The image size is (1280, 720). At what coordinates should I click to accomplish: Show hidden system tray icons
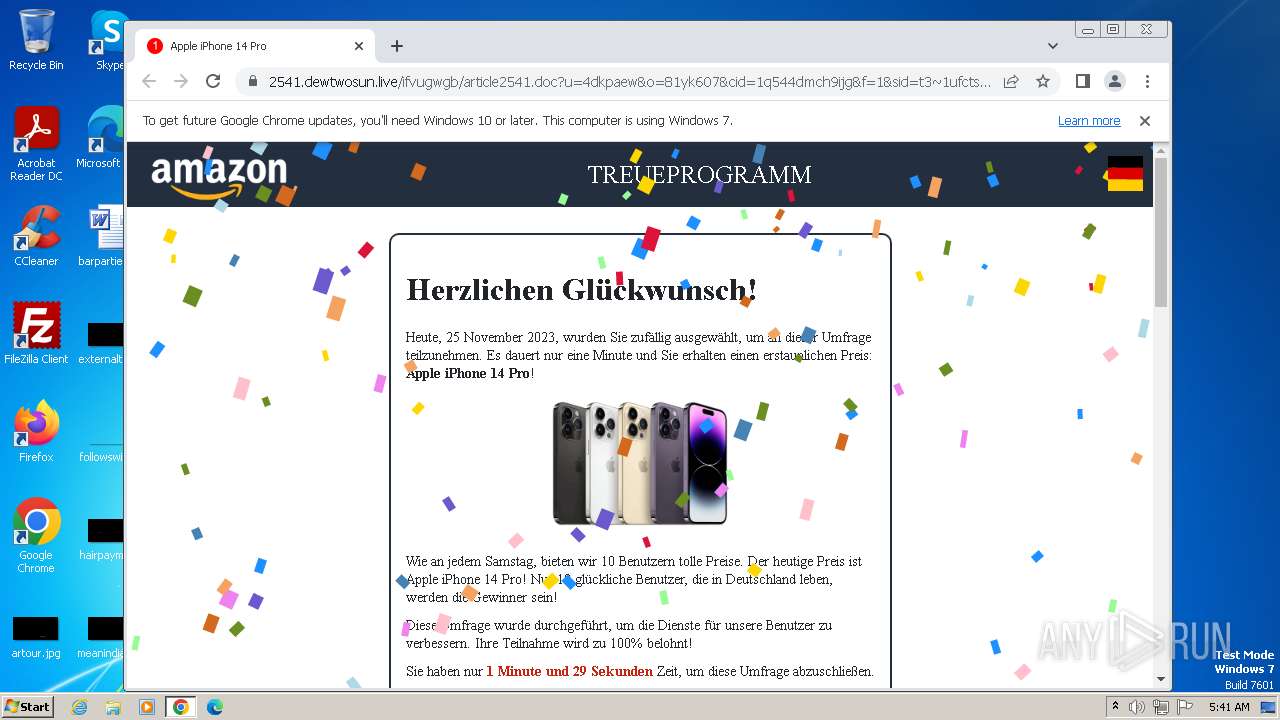click(1115, 707)
